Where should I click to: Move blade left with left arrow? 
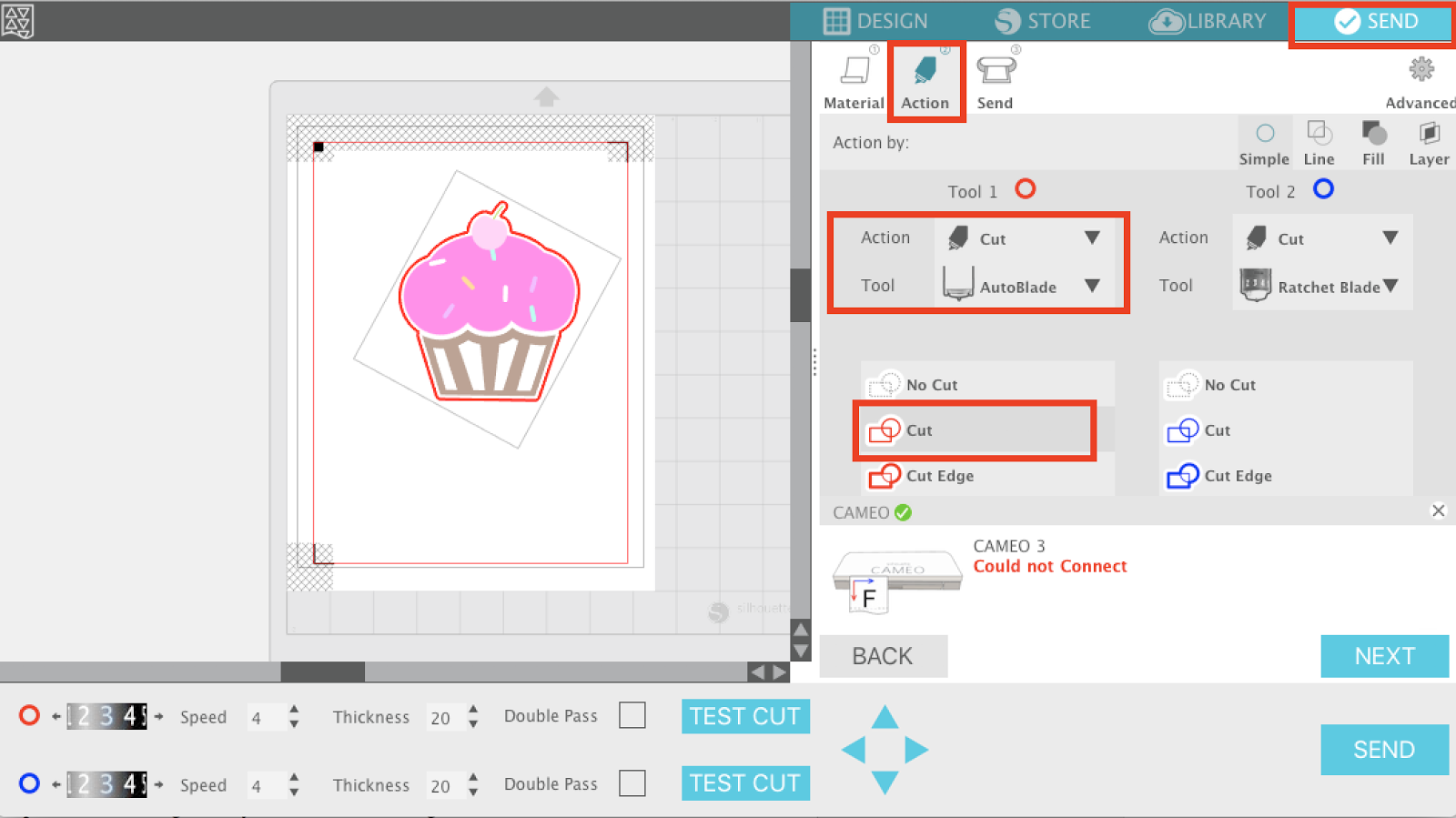pyautogui.click(x=854, y=750)
